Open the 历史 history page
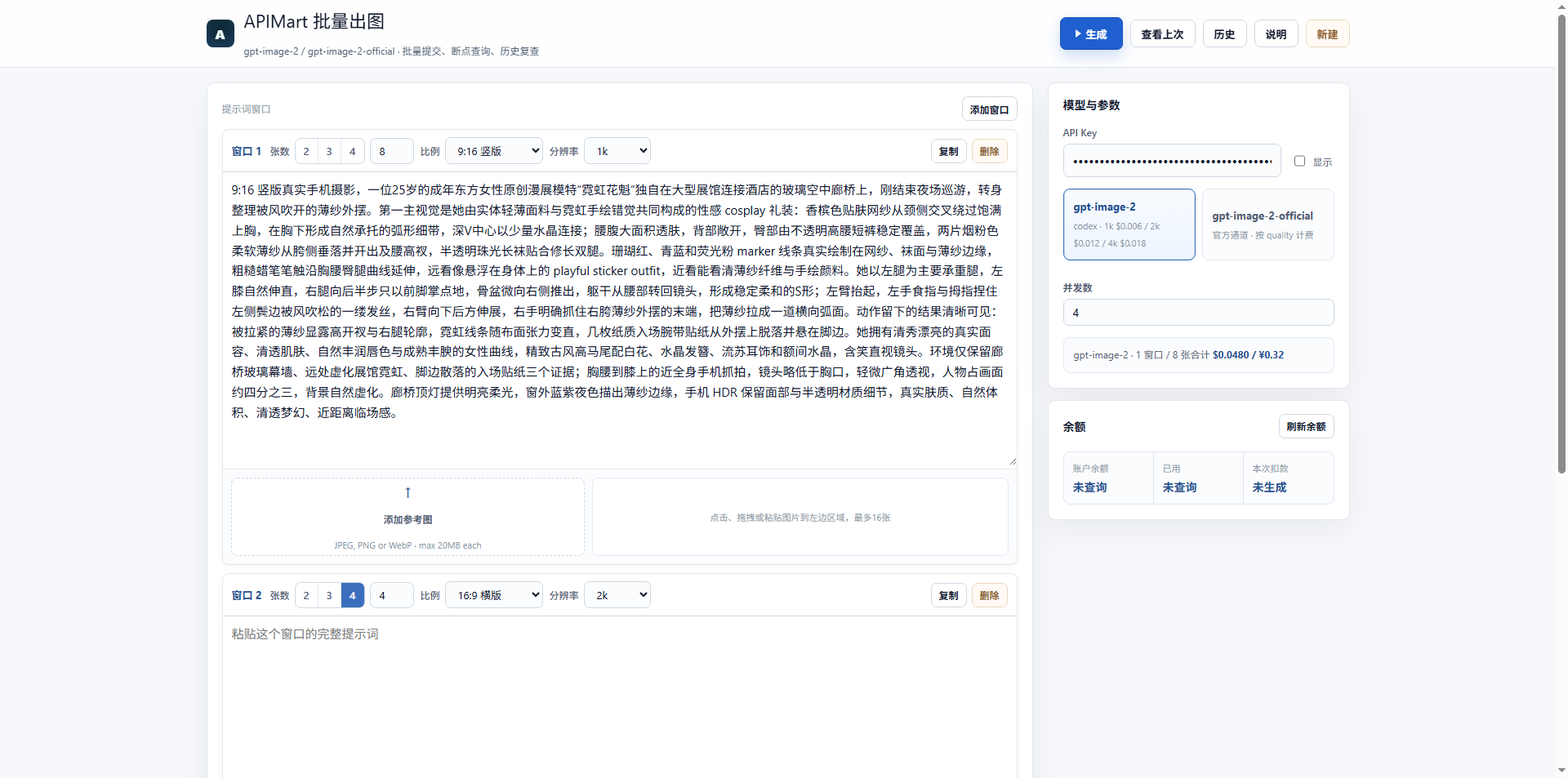The width and height of the screenshot is (1568, 778). tap(1224, 33)
